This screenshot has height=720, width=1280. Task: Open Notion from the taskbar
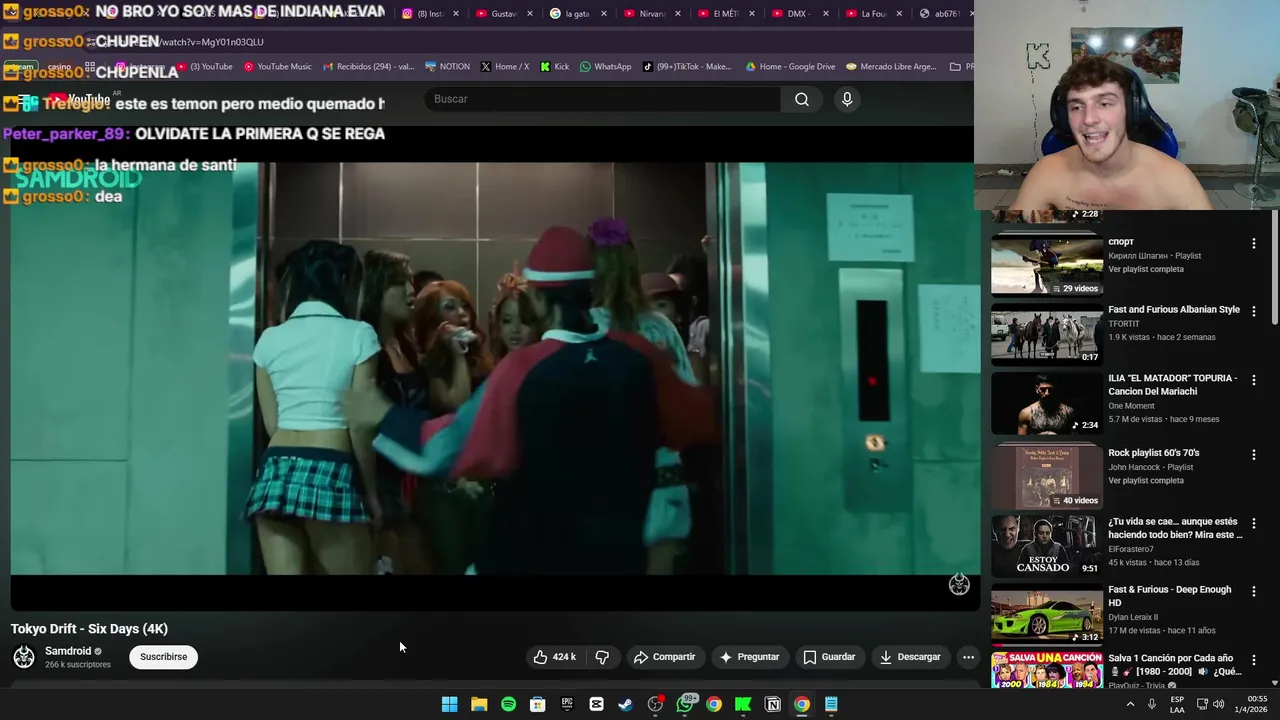[x=773, y=705]
